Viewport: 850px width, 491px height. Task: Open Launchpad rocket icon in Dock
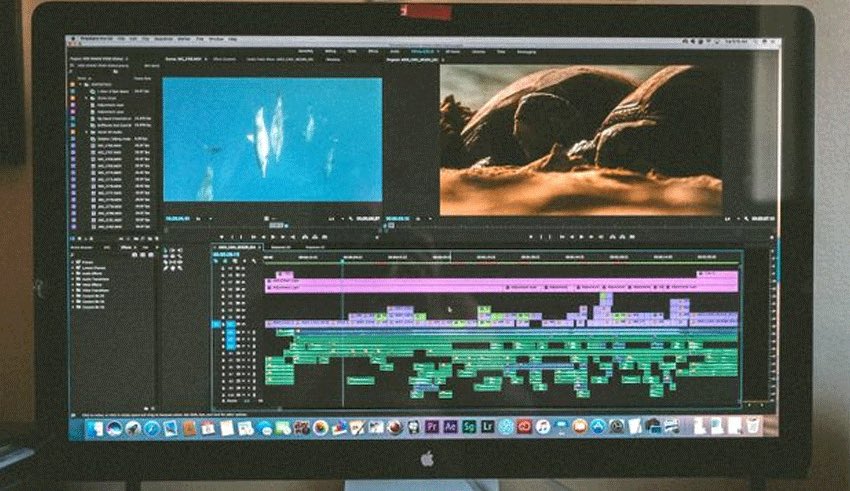point(133,429)
